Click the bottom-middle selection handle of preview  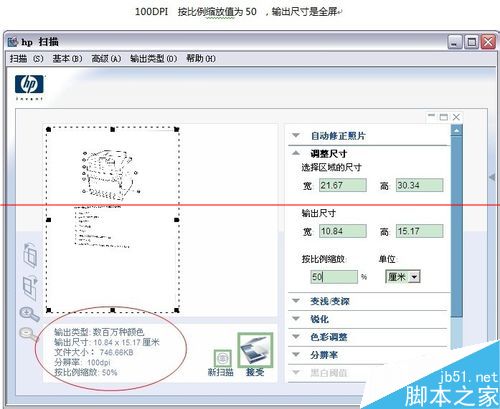click(113, 310)
